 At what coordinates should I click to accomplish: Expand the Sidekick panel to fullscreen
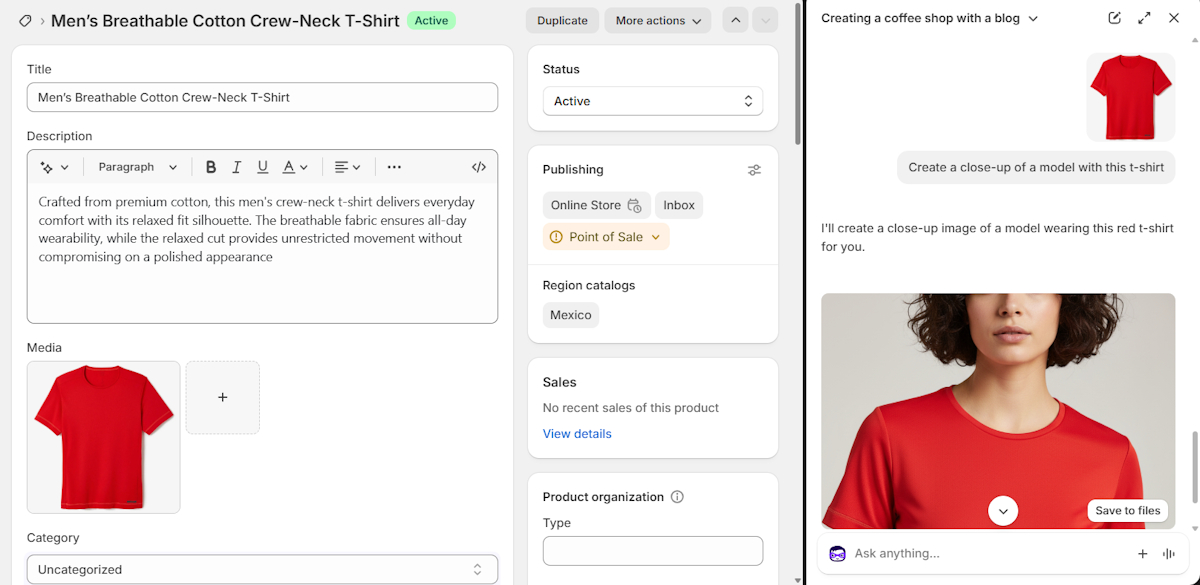pos(1144,17)
